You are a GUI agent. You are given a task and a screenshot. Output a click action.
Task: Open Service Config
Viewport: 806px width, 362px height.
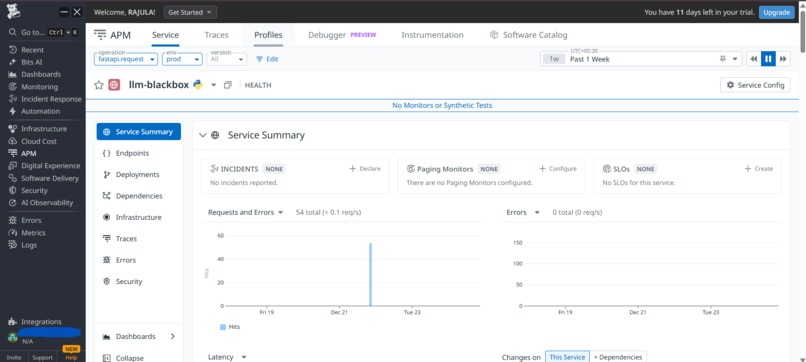tap(755, 85)
